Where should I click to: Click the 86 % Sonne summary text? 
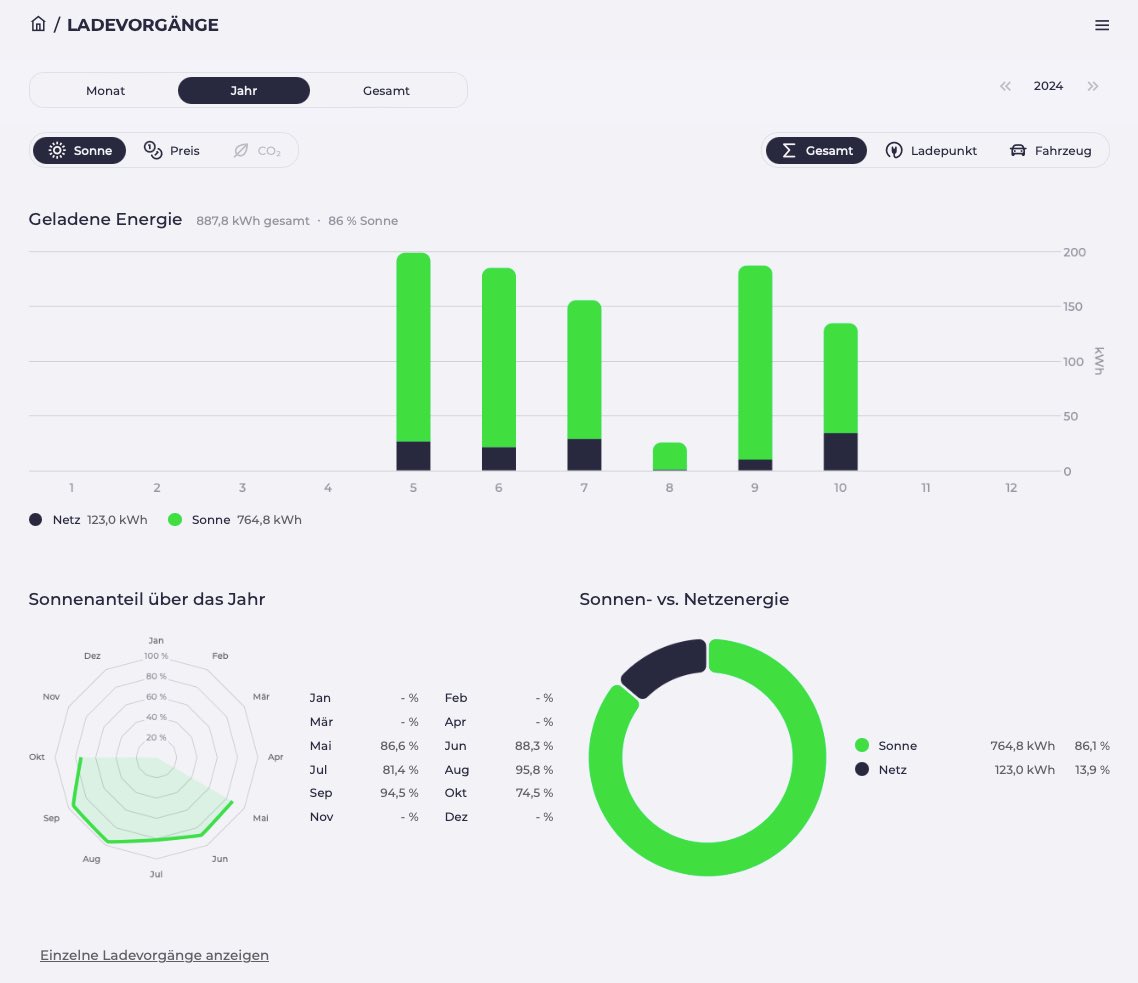point(363,221)
